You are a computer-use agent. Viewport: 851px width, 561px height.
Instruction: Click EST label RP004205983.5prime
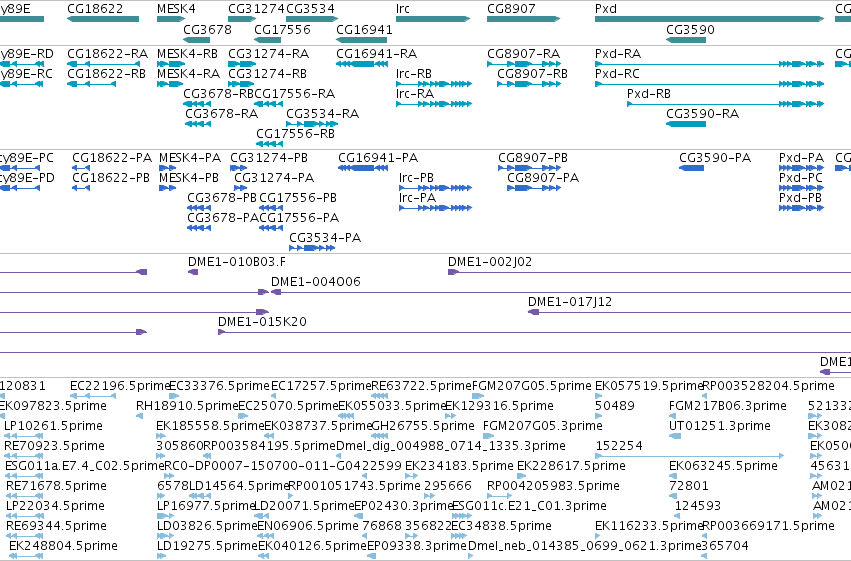pos(553,486)
